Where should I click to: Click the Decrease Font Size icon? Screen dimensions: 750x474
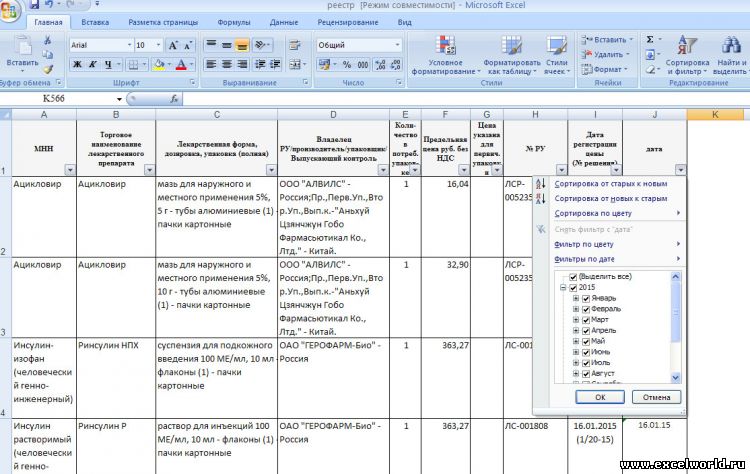pyautogui.click(x=188, y=45)
